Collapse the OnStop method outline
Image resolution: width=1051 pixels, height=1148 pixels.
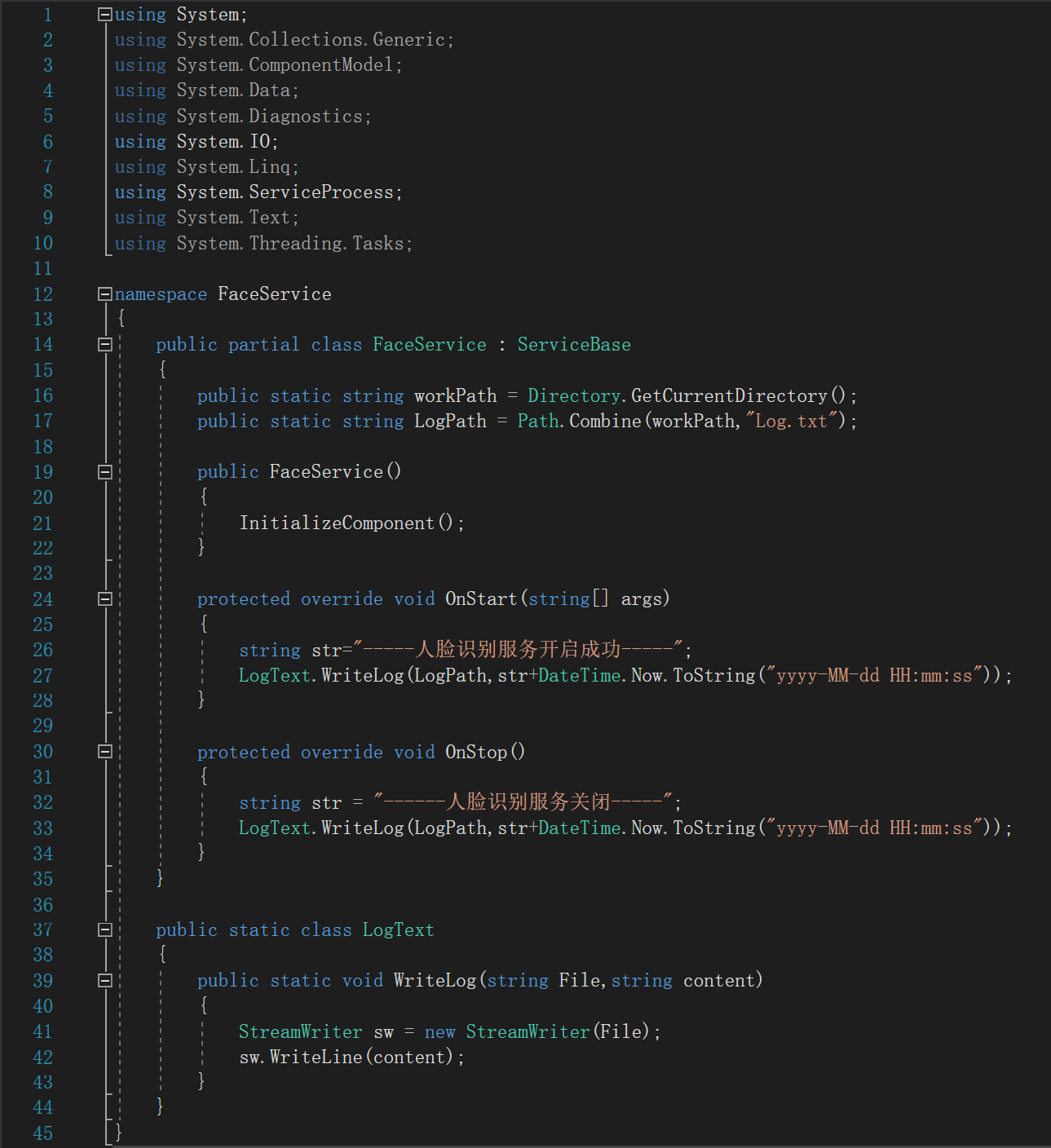point(104,751)
